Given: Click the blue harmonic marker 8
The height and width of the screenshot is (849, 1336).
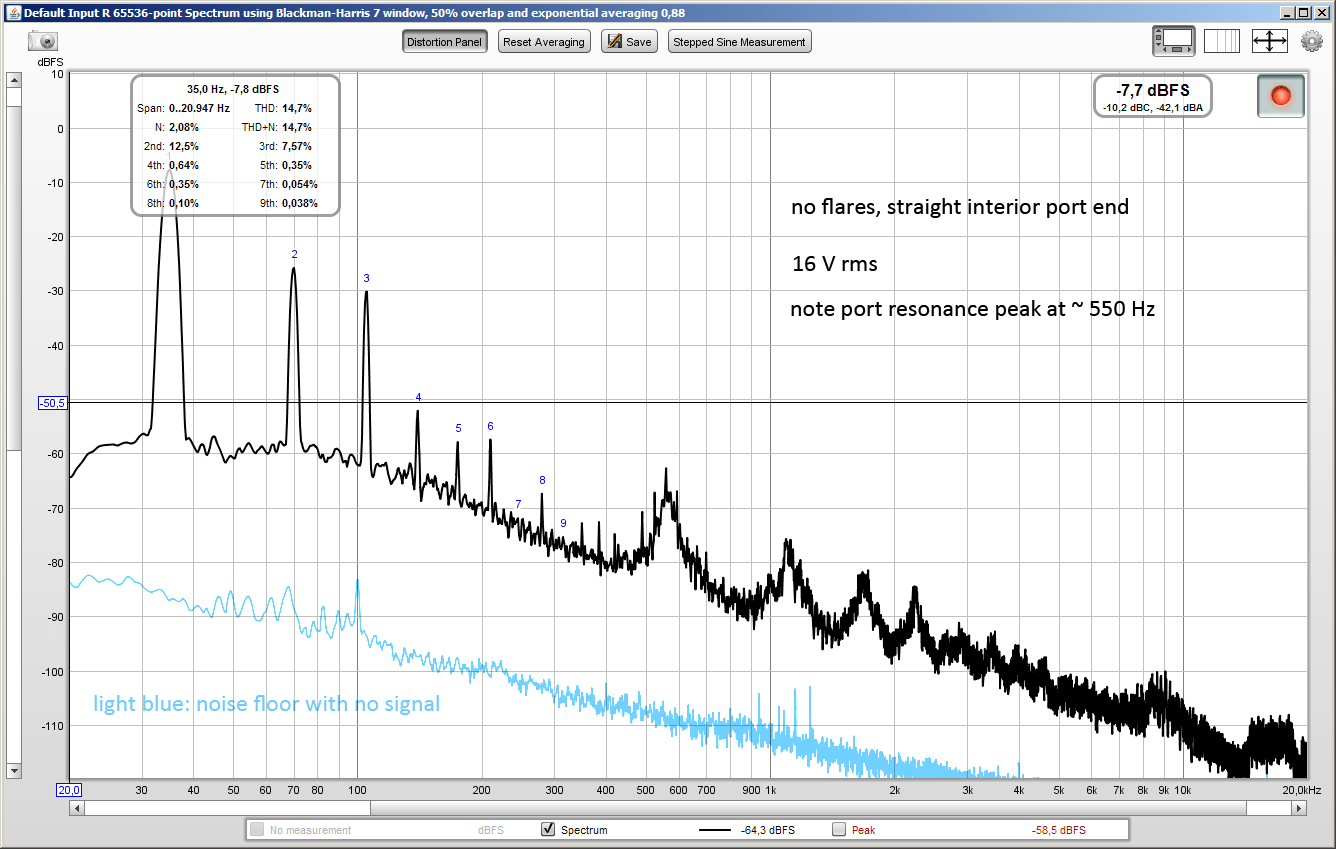Looking at the screenshot, I should (x=542, y=480).
